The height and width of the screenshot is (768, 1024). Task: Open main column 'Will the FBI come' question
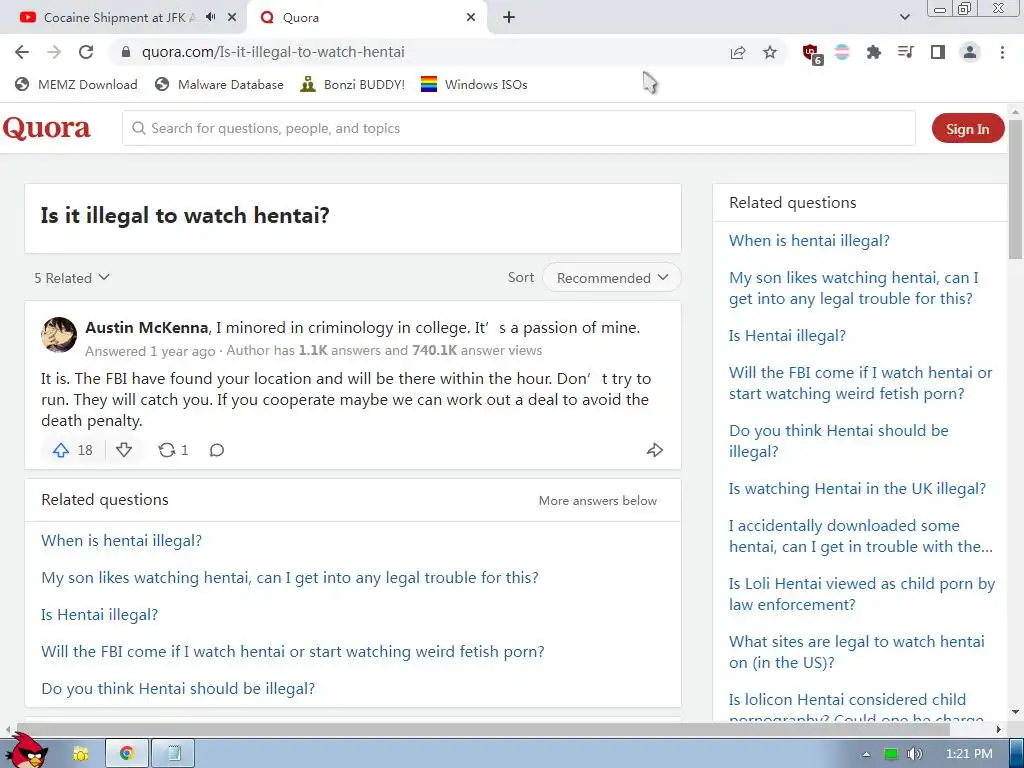tap(293, 652)
